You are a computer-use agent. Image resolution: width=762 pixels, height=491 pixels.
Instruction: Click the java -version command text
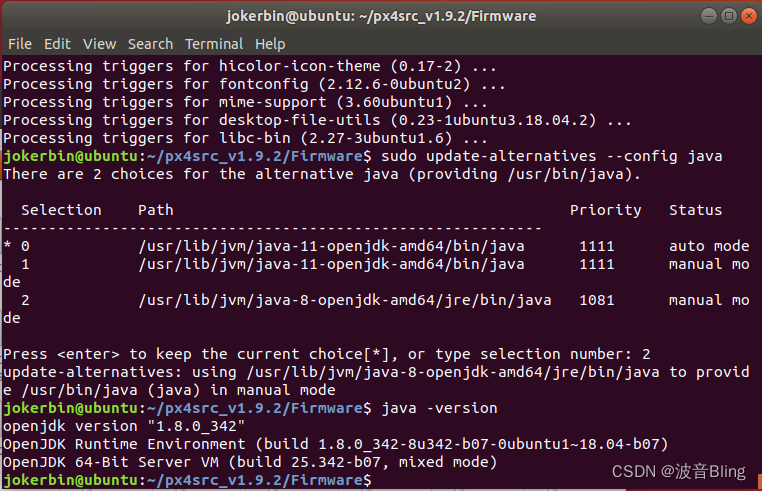click(x=439, y=408)
